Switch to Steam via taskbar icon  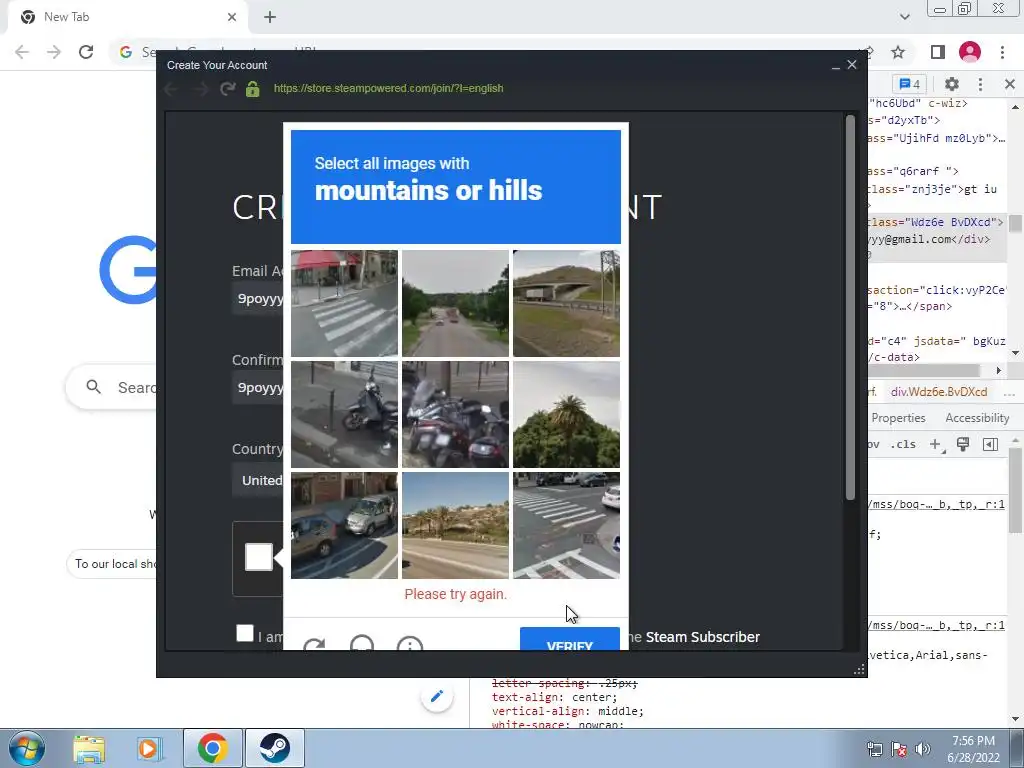(x=274, y=748)
